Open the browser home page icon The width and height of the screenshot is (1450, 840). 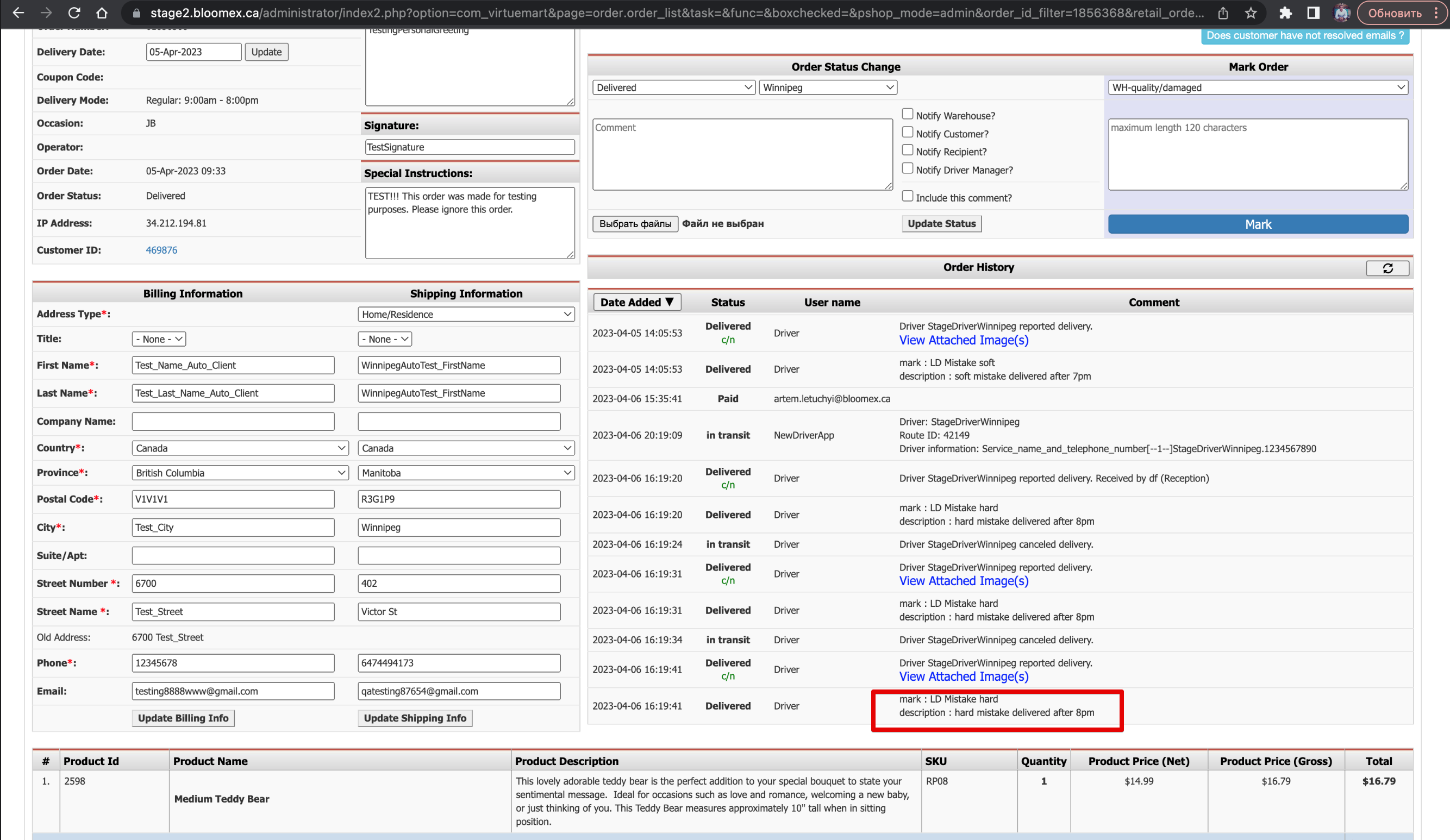point(102,12)
